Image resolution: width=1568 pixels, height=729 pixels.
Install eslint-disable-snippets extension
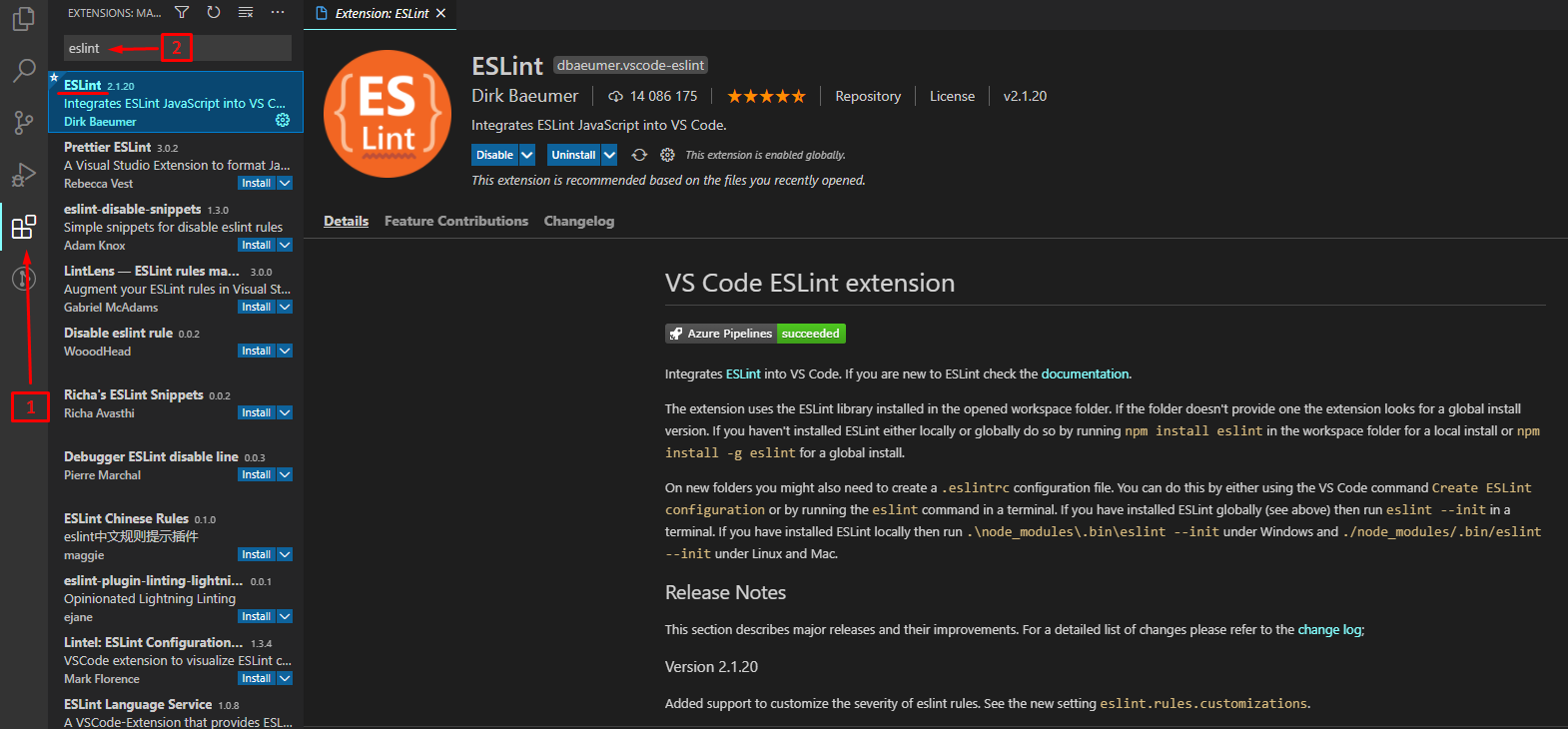click(x=257, y=245)
